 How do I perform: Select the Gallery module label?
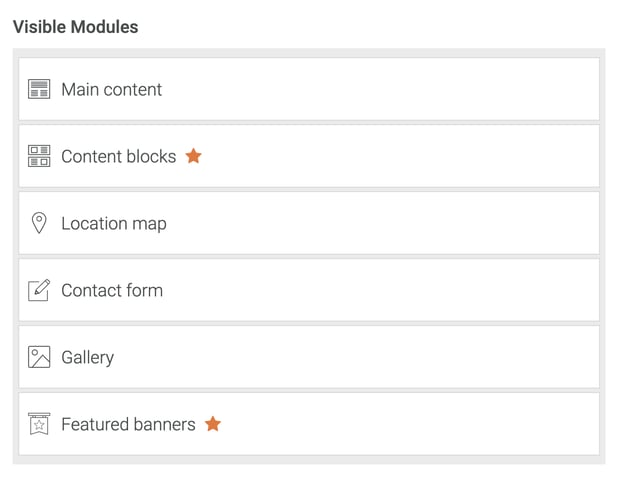click(87, 358)
